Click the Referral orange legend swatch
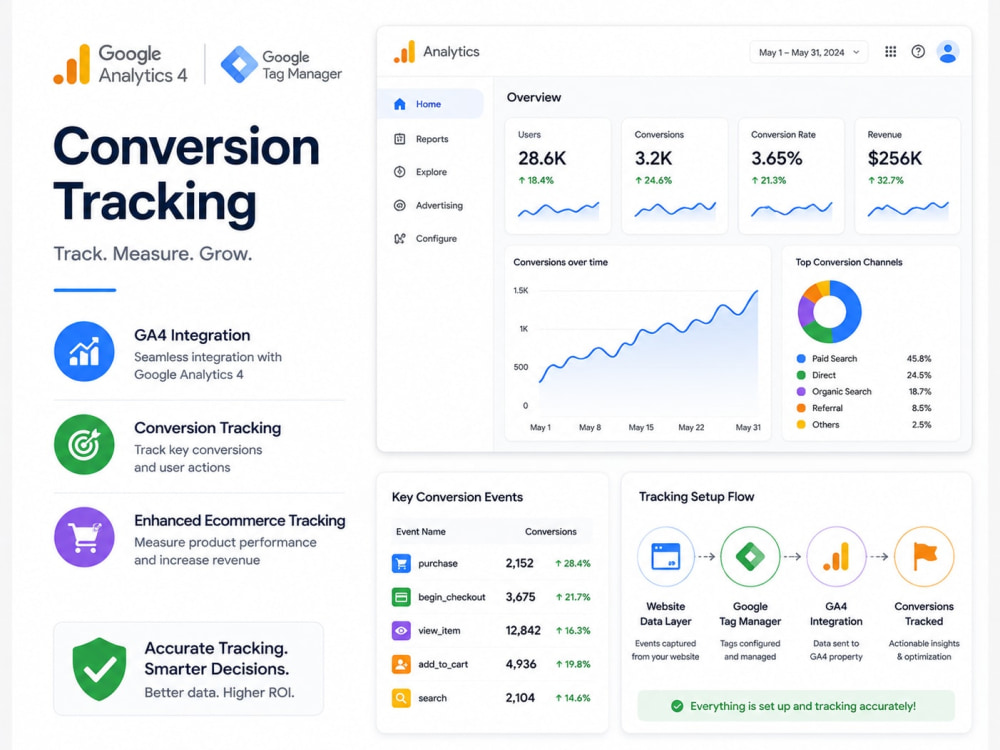 click(801, 408)
